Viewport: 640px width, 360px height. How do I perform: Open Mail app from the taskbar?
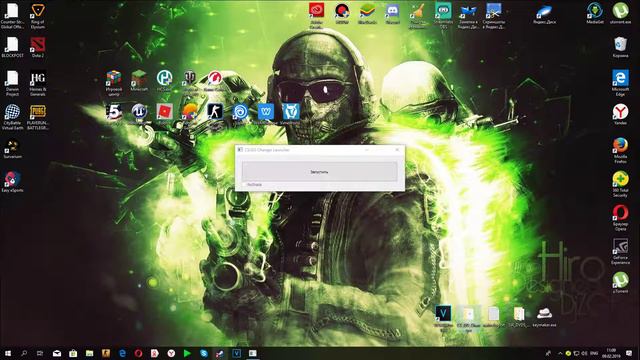(57, 353)
